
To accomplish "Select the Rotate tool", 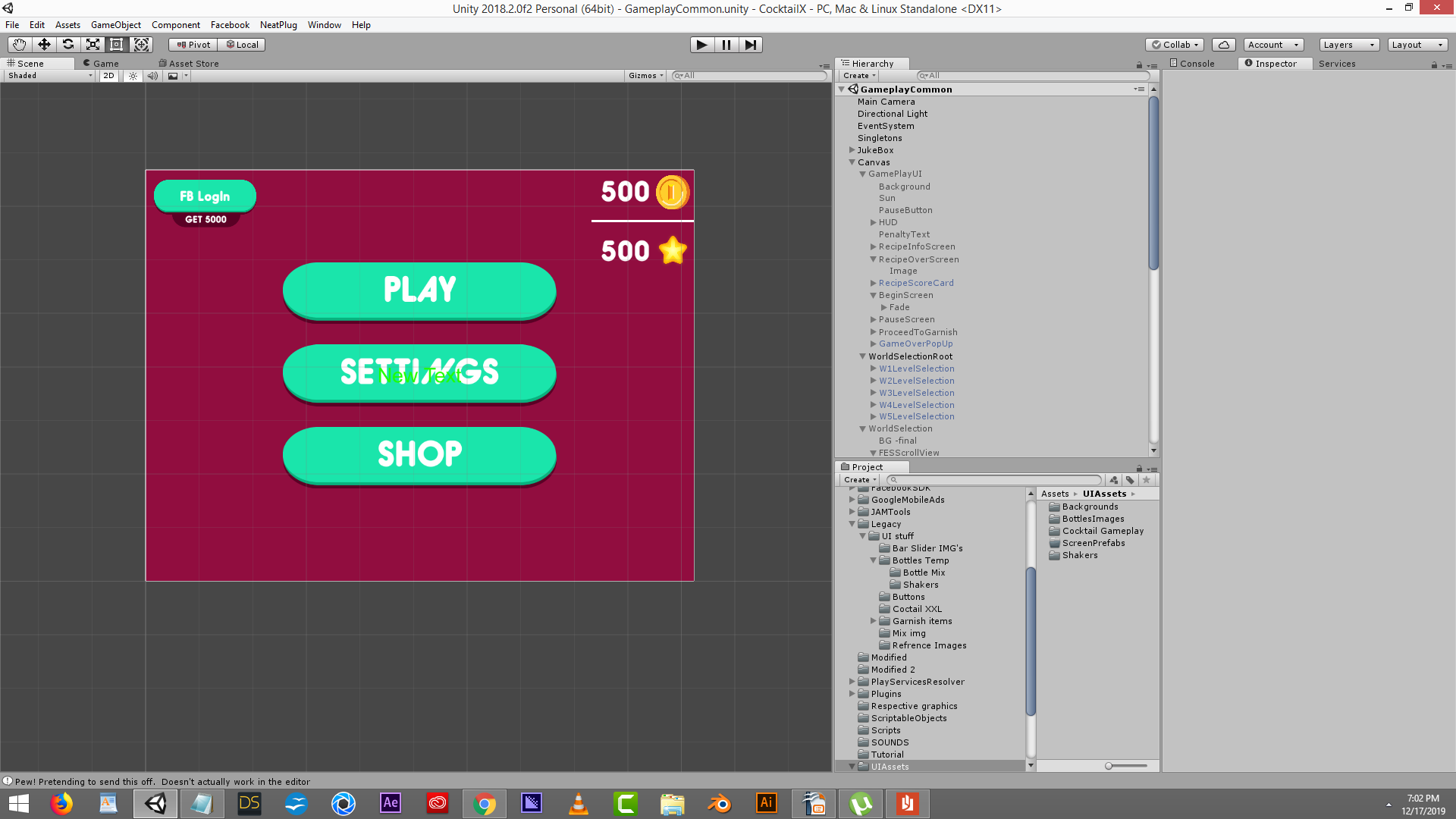I will pos(68,45).
